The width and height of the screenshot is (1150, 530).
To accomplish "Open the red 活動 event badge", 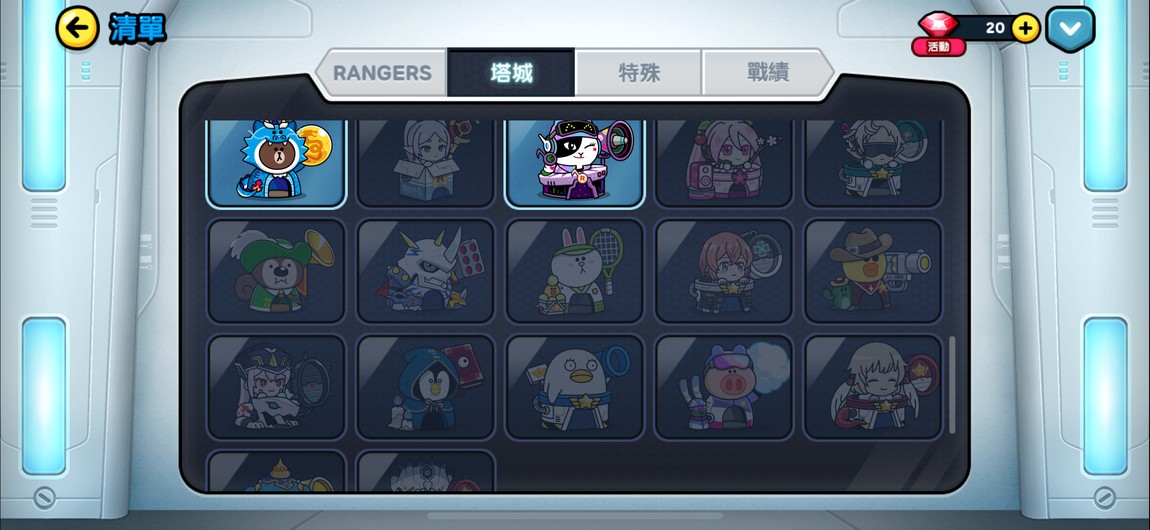I will click(x=938, y=47).
